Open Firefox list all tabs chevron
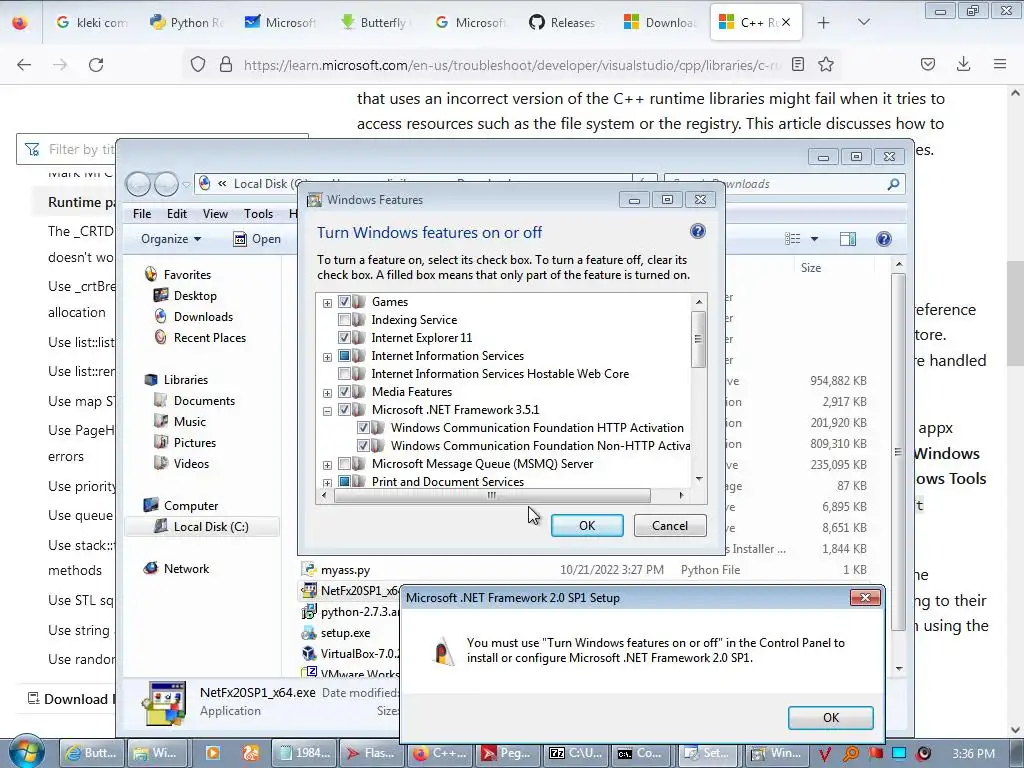This screenshot has width=1024, height=768. tap(863, 22)
